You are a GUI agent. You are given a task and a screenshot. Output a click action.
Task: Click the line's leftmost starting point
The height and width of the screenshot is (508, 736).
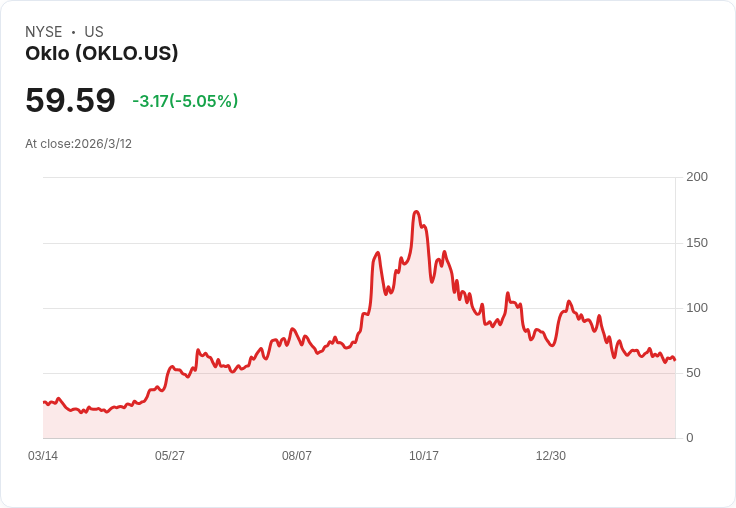pyautogui.click(x=44, y=402)
